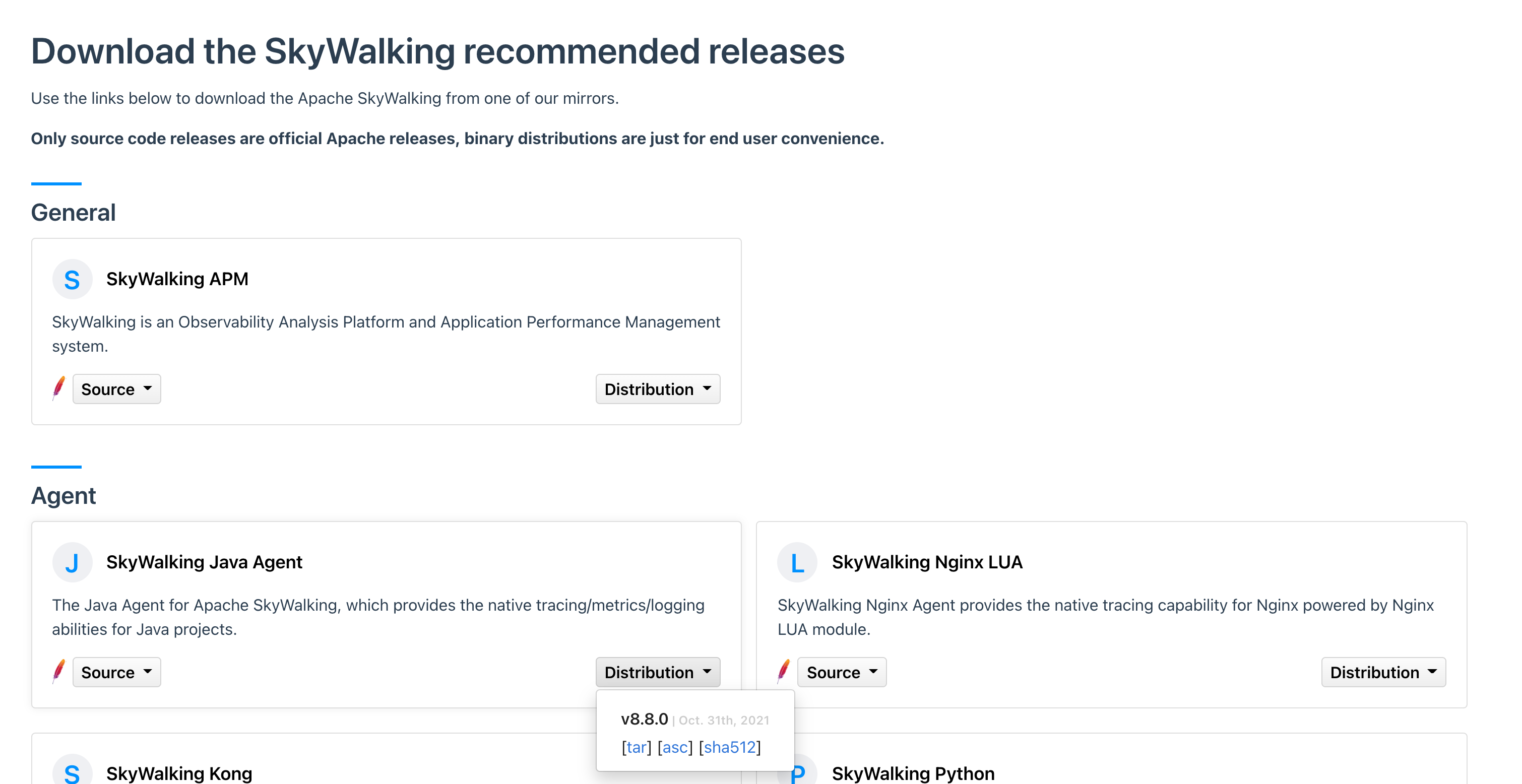Click the Nginx LUA 'L' avatar icon
This screenshot has width=1522, height=784.
(797, 562)
